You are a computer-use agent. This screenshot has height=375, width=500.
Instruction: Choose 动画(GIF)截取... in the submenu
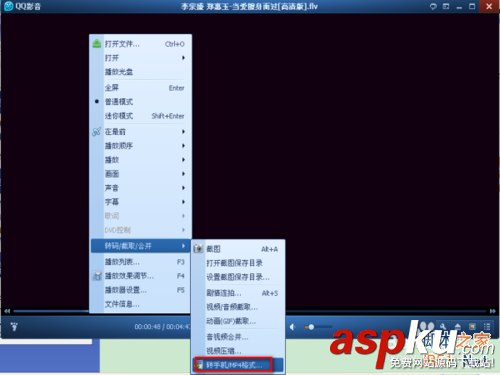238,321
